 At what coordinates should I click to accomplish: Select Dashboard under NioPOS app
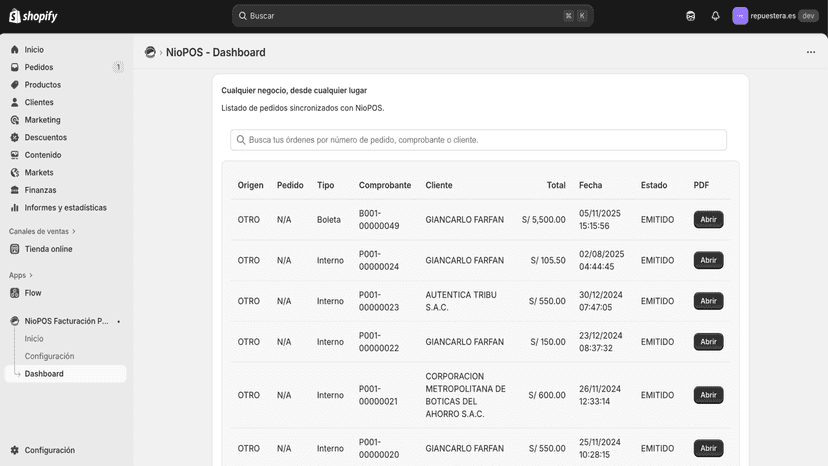click(x=65, y=374)
